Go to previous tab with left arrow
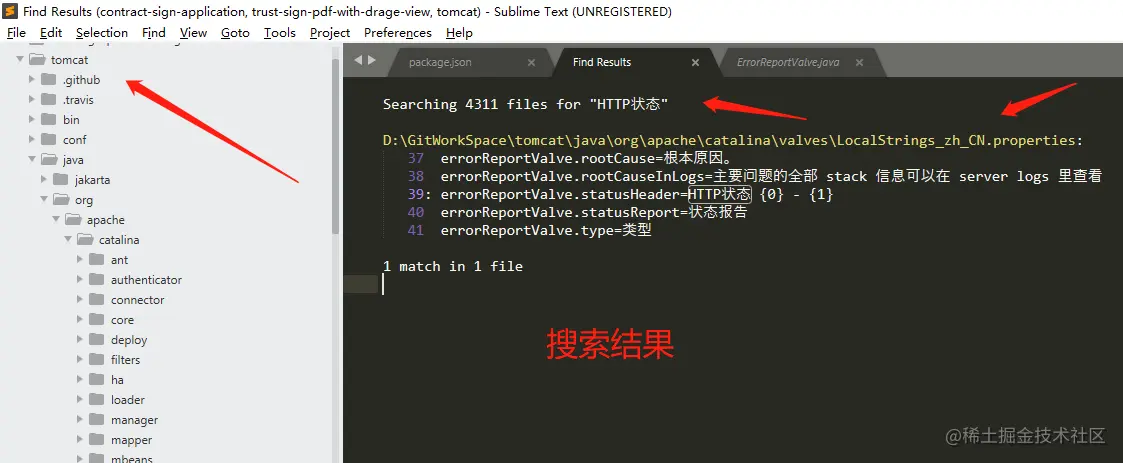This screenshot has height=463, width=1123. [x=359, y=60]
